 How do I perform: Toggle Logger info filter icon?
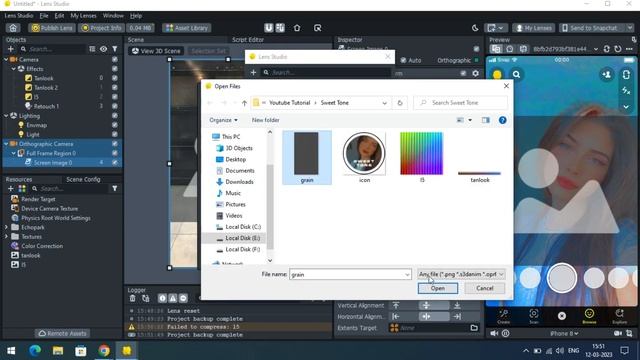coord(162,298)
